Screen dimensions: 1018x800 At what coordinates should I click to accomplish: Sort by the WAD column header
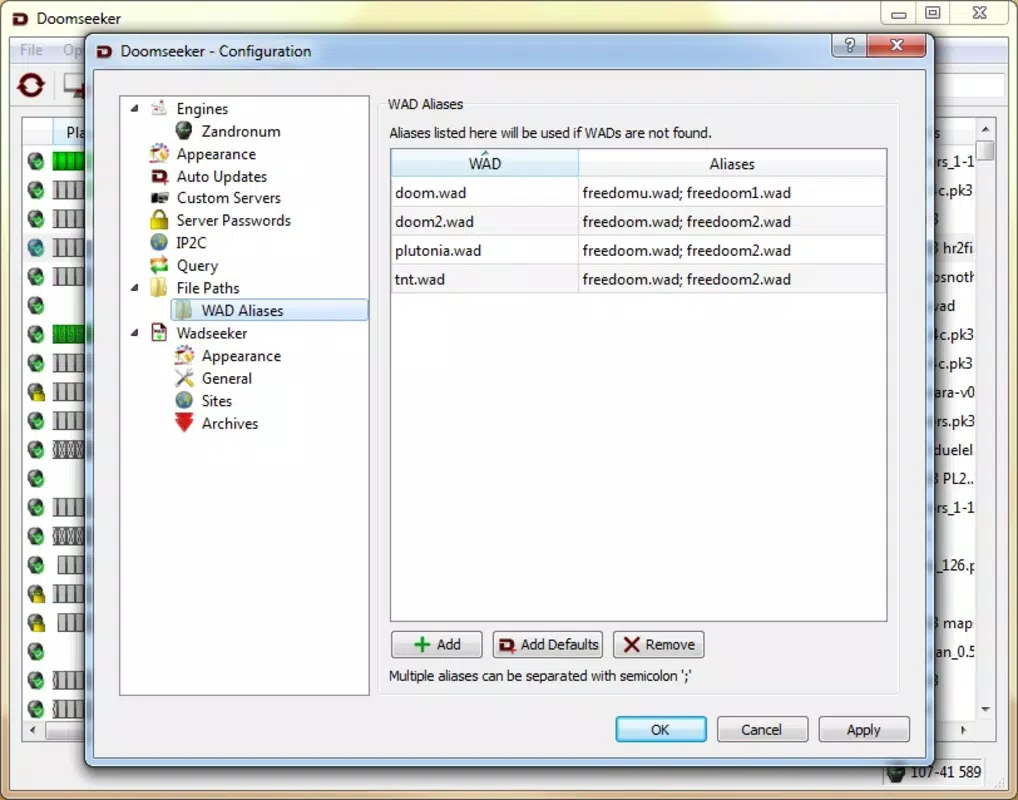(484, 163)
